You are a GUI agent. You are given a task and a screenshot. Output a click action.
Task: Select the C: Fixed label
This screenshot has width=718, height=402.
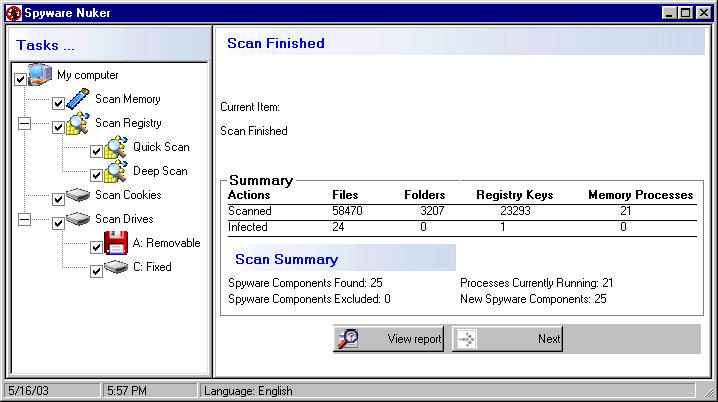(152, 267)
